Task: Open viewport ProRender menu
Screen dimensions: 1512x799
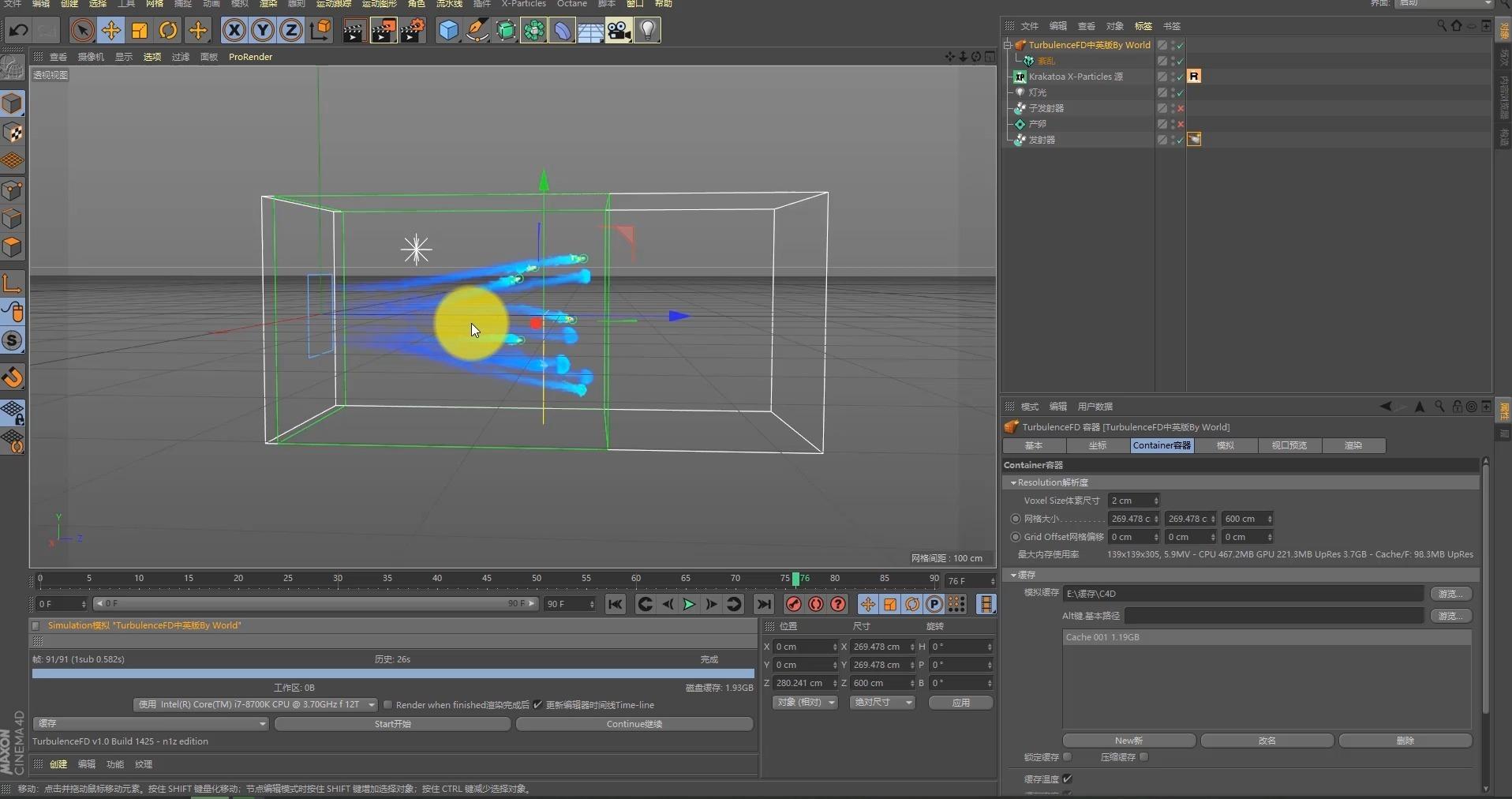Action: click(x=250, y=57)
